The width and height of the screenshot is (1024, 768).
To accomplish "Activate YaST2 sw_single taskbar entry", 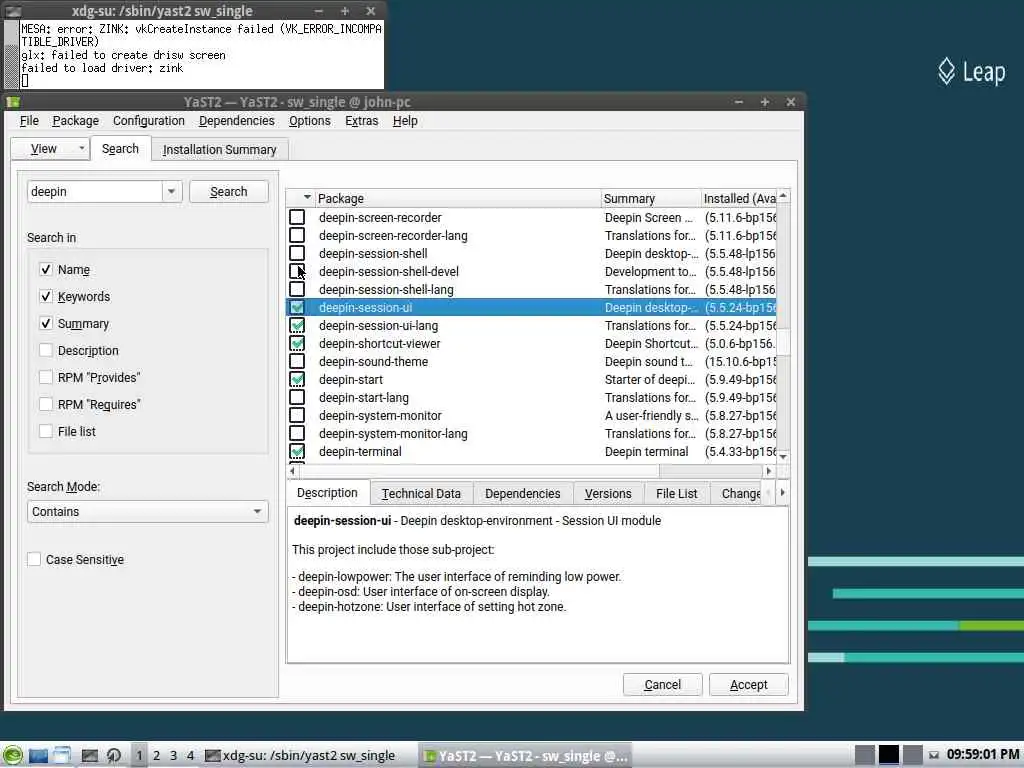I will click(x=526, y=756).
